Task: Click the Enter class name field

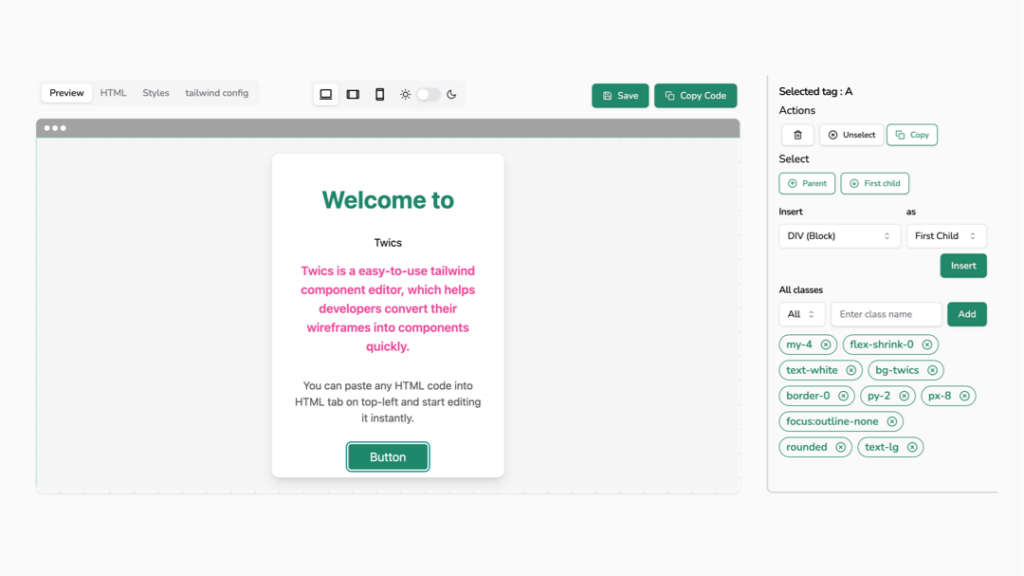Action: [886, 314]
